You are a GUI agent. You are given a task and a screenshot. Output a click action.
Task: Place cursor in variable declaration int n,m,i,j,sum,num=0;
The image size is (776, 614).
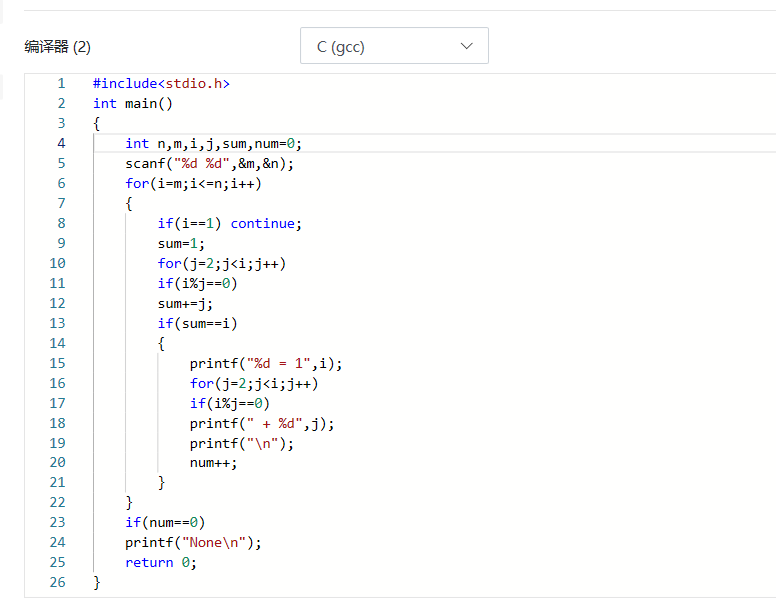coord(213,143)
